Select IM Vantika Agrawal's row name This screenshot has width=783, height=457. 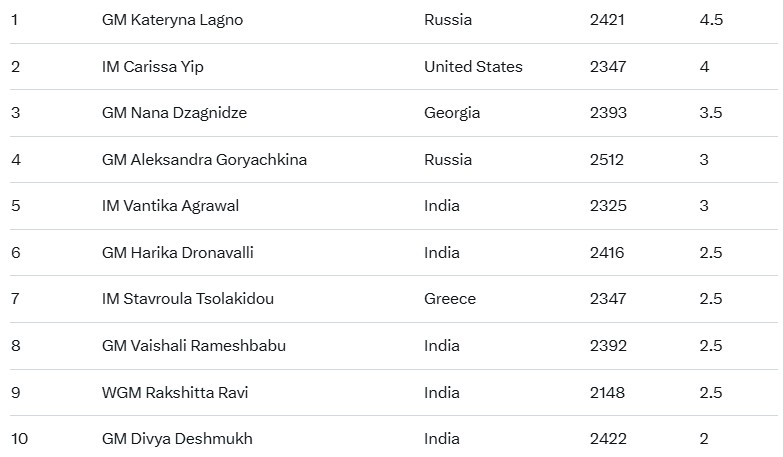point(170,206)
